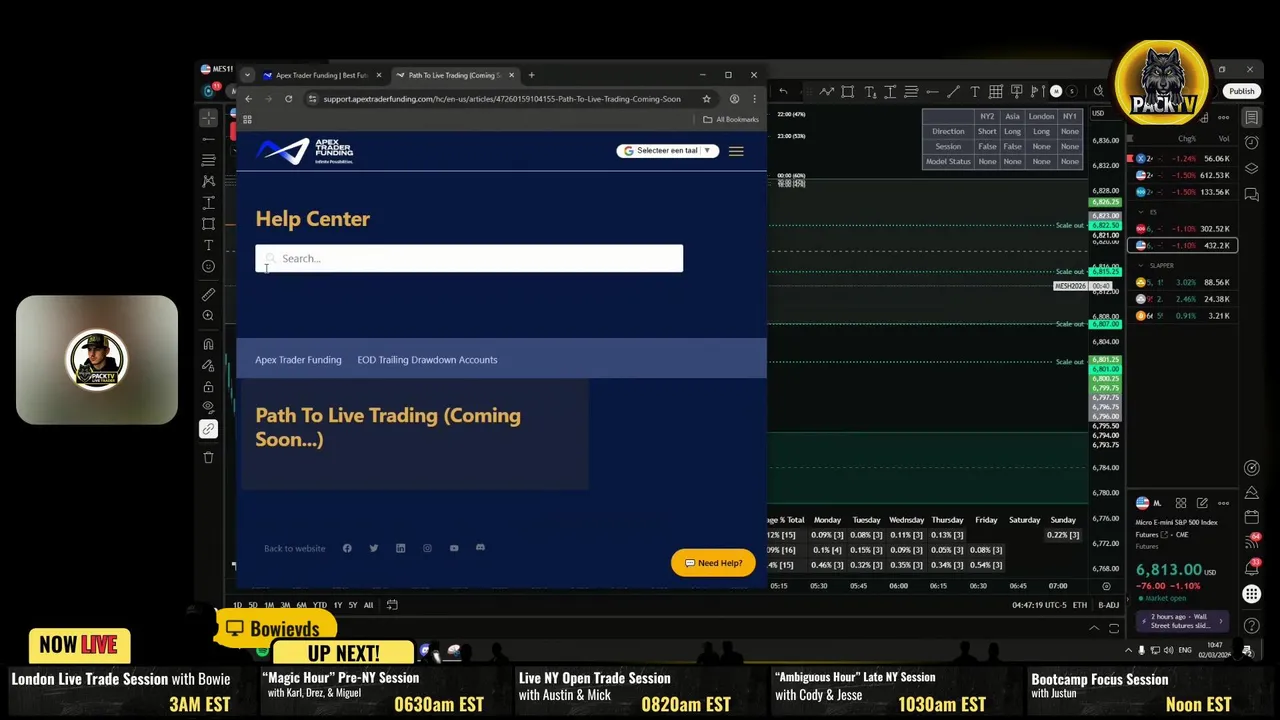This screenshot has height=720, width=1280.
Task: Open the Chrome three-dot menu
Action: point(754,99)
